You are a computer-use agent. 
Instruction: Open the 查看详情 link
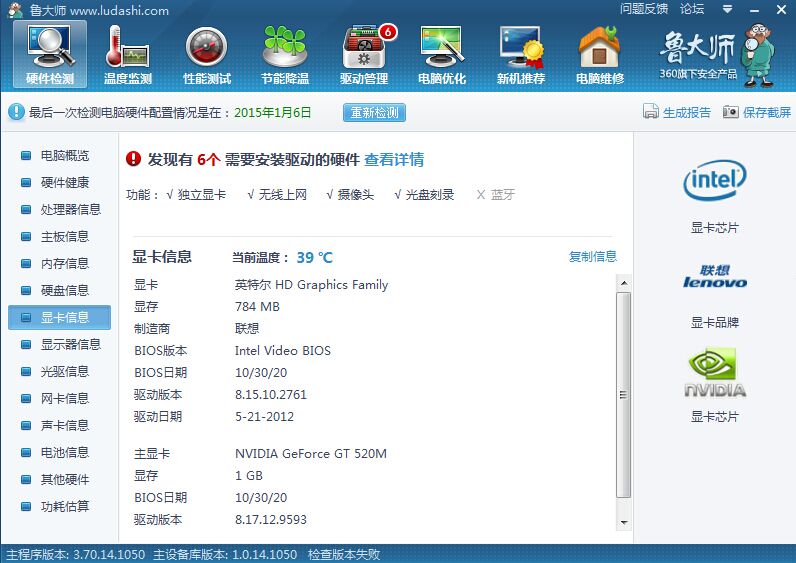[x=394, y=159]
